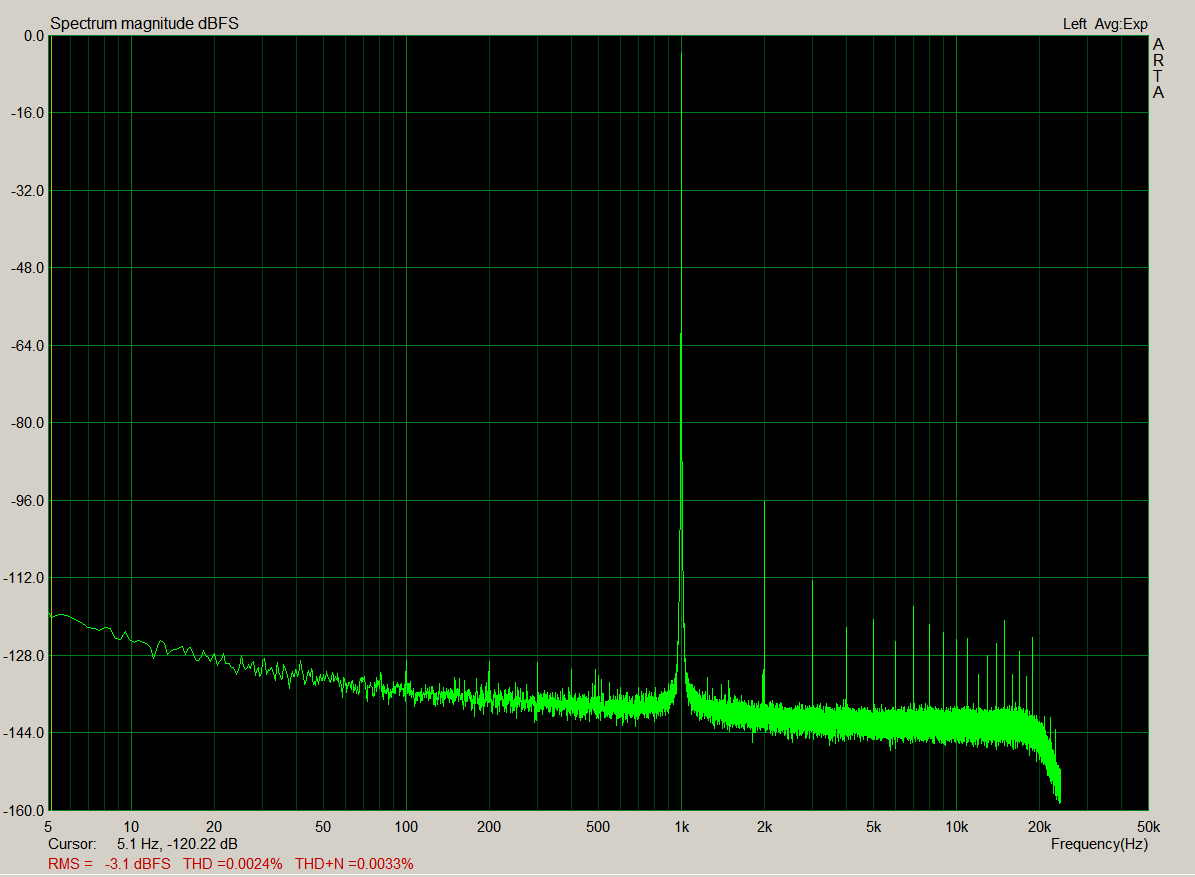Click the vertical ARTA logo text
The width and height of the screenshot is (1195, 877).
pyautogui.click(x=1158, y=69)
